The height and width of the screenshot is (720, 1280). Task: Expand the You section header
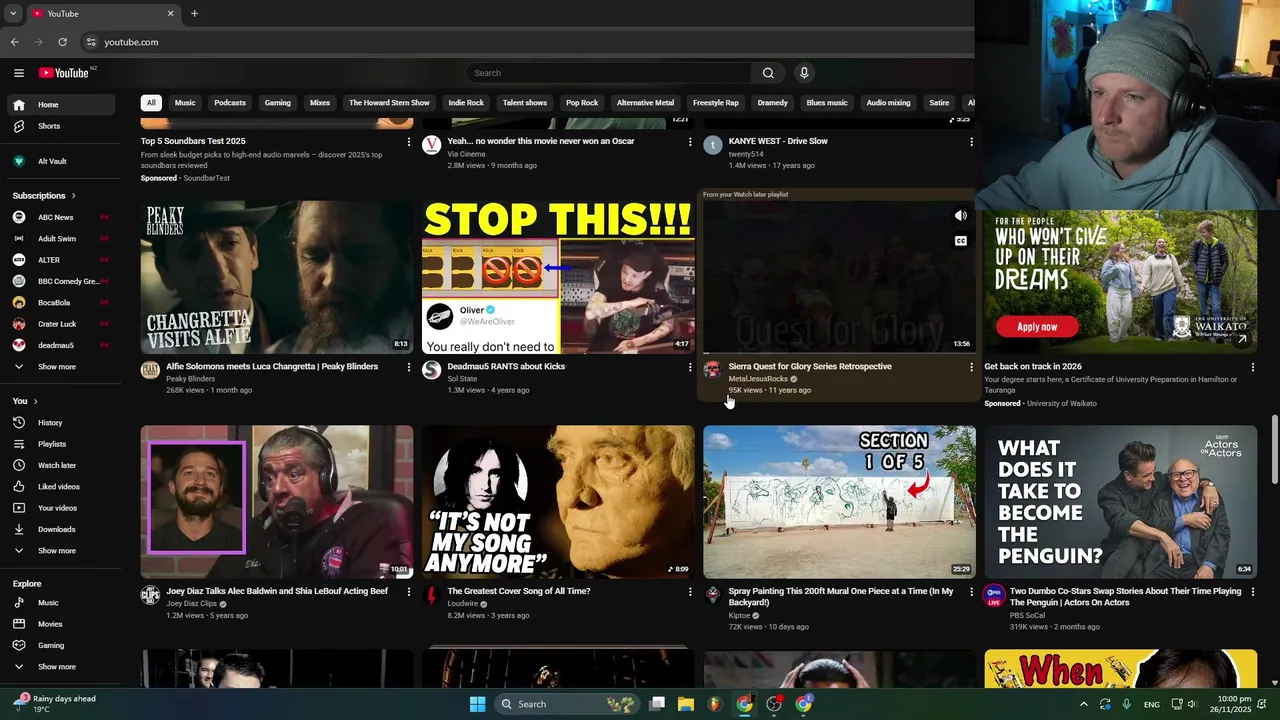point(26,401)
